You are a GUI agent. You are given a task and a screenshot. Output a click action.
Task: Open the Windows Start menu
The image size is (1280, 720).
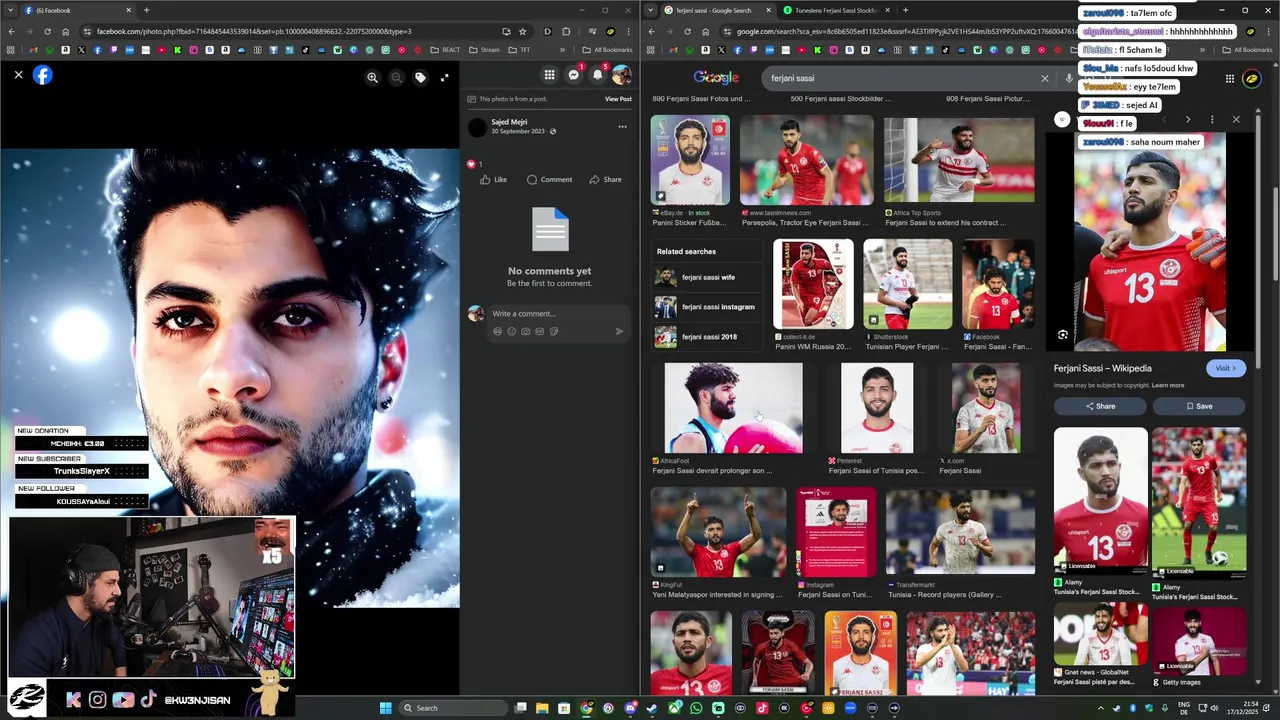click(x=386, y=708)
